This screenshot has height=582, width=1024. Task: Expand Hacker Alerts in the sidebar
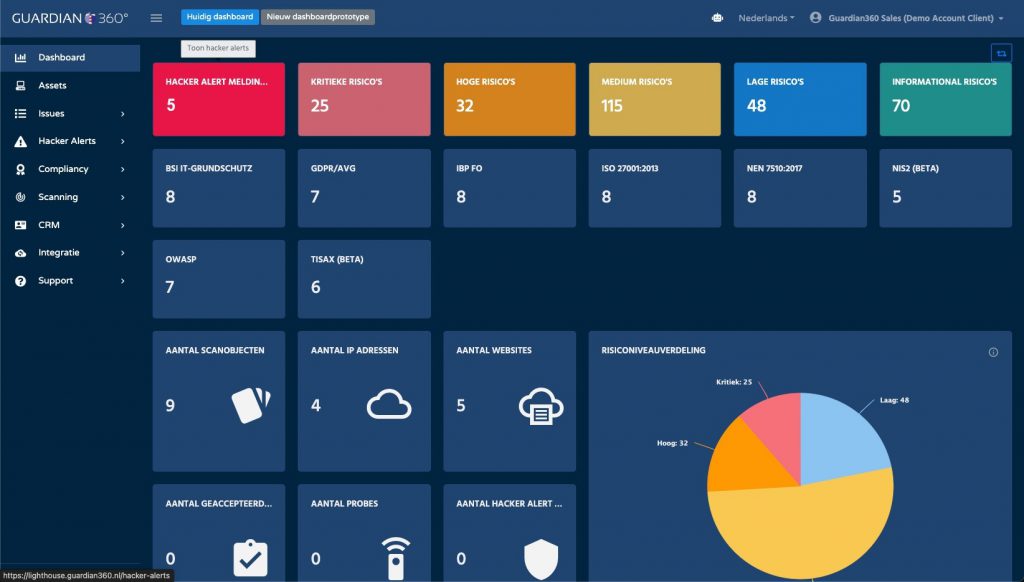coord(70,141)
